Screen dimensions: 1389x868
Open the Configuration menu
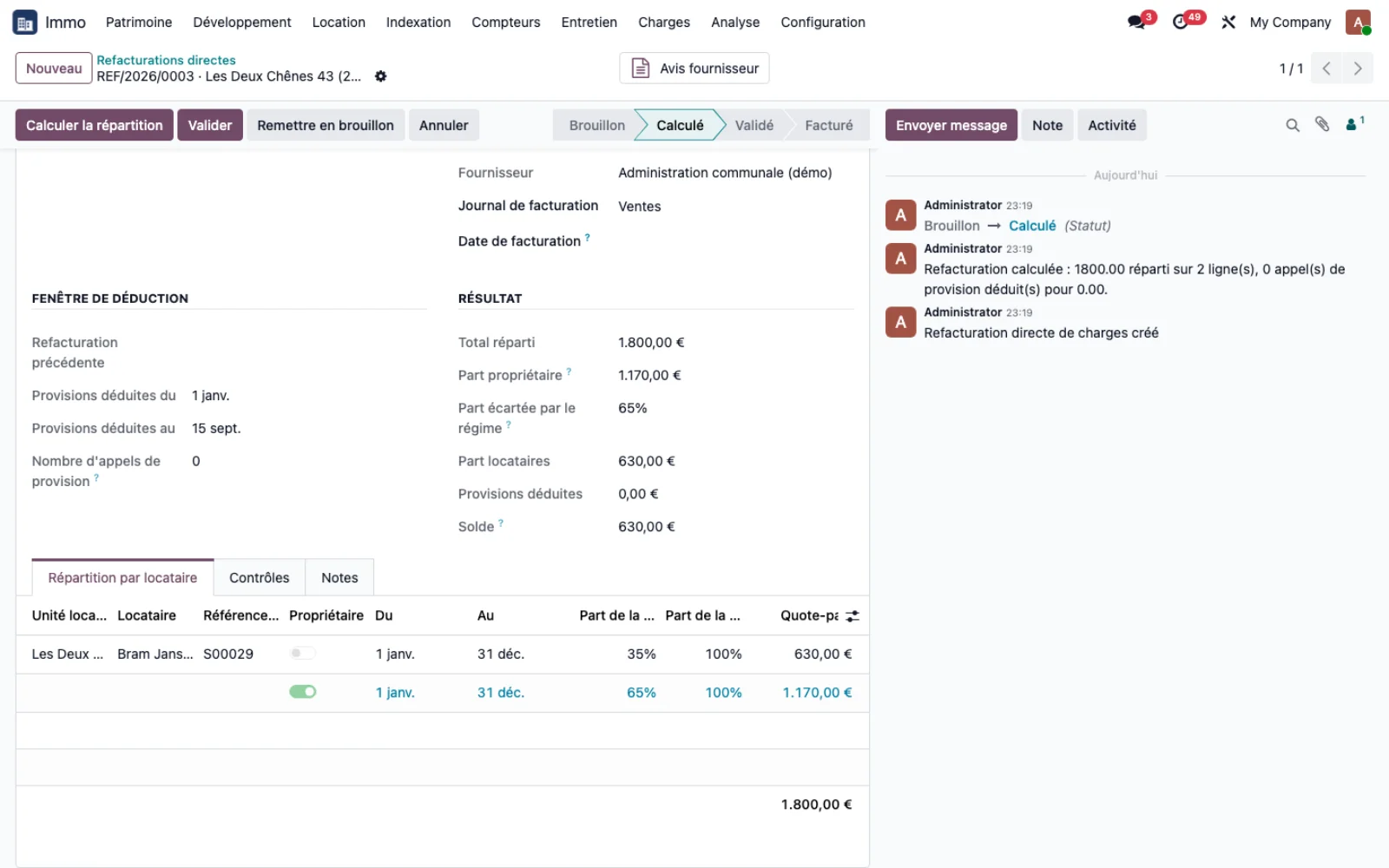click(823, 23)
